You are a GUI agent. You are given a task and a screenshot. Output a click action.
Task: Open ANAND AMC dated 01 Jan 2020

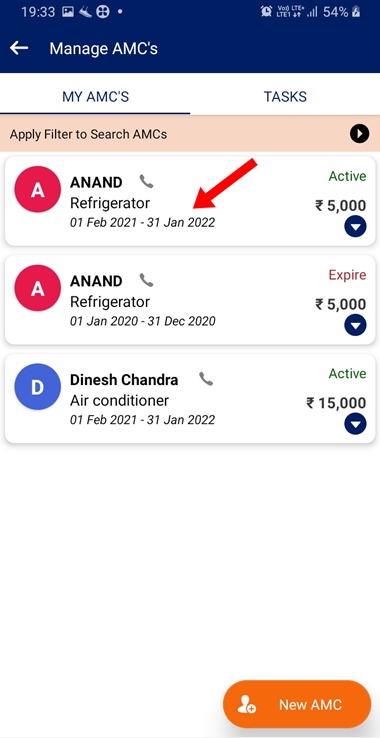click(x=190, y=300)
